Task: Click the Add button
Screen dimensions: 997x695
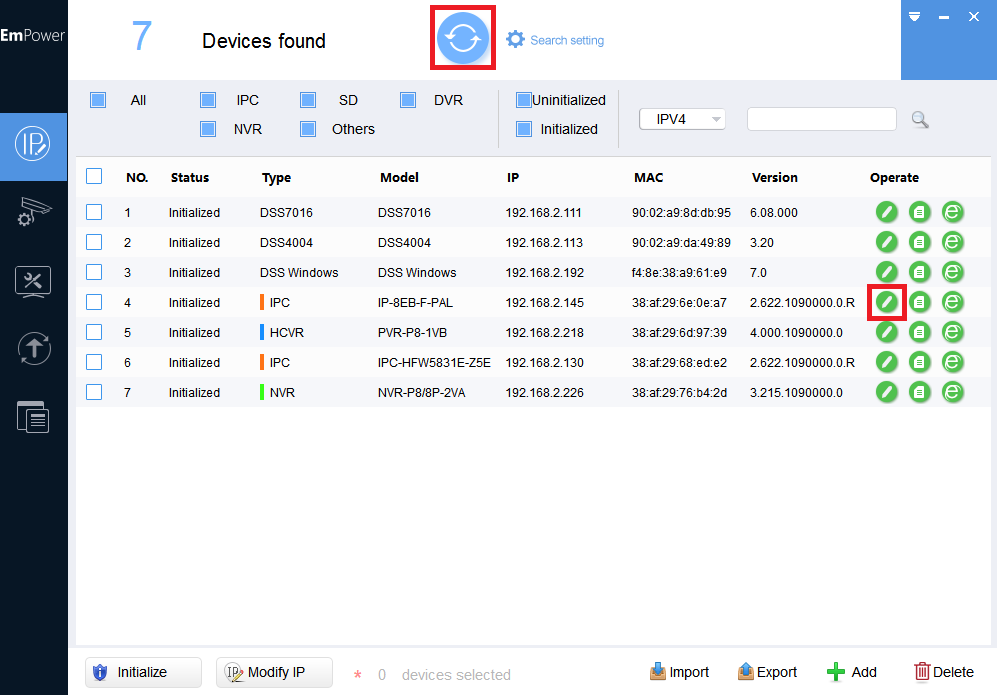Action: (x=851, y=672)
